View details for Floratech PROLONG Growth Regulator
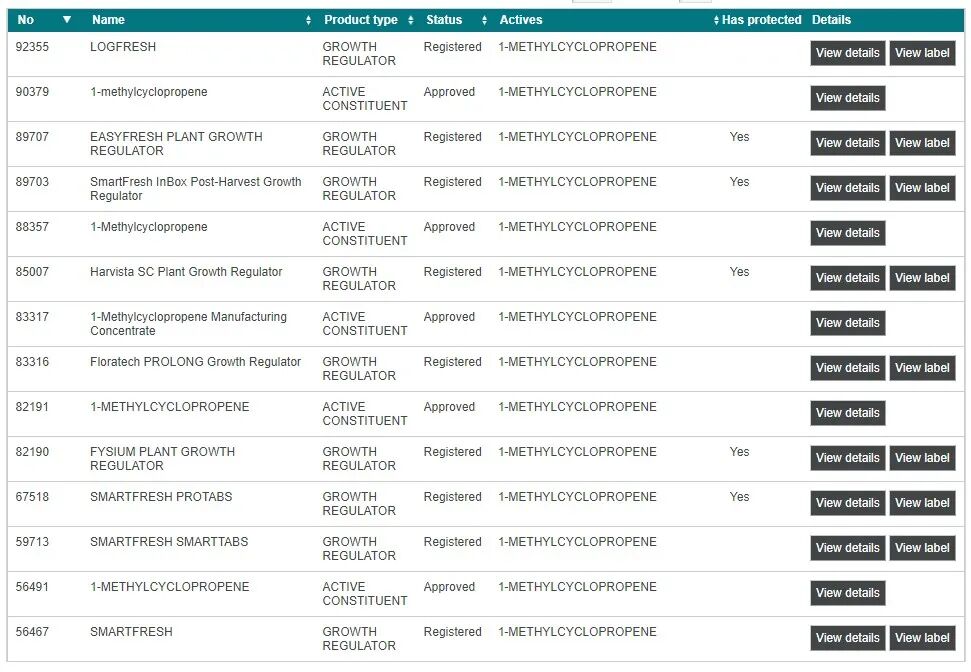 pyautogui.click(x=848, y=368)
